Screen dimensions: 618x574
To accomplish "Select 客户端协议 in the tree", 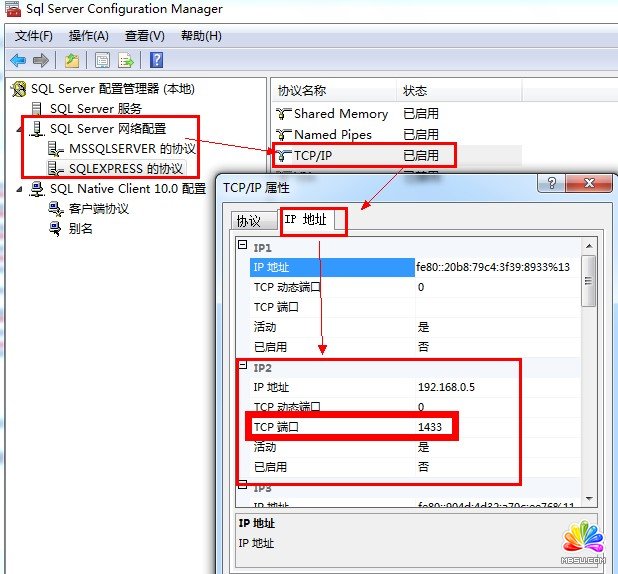I will point(99,209).
